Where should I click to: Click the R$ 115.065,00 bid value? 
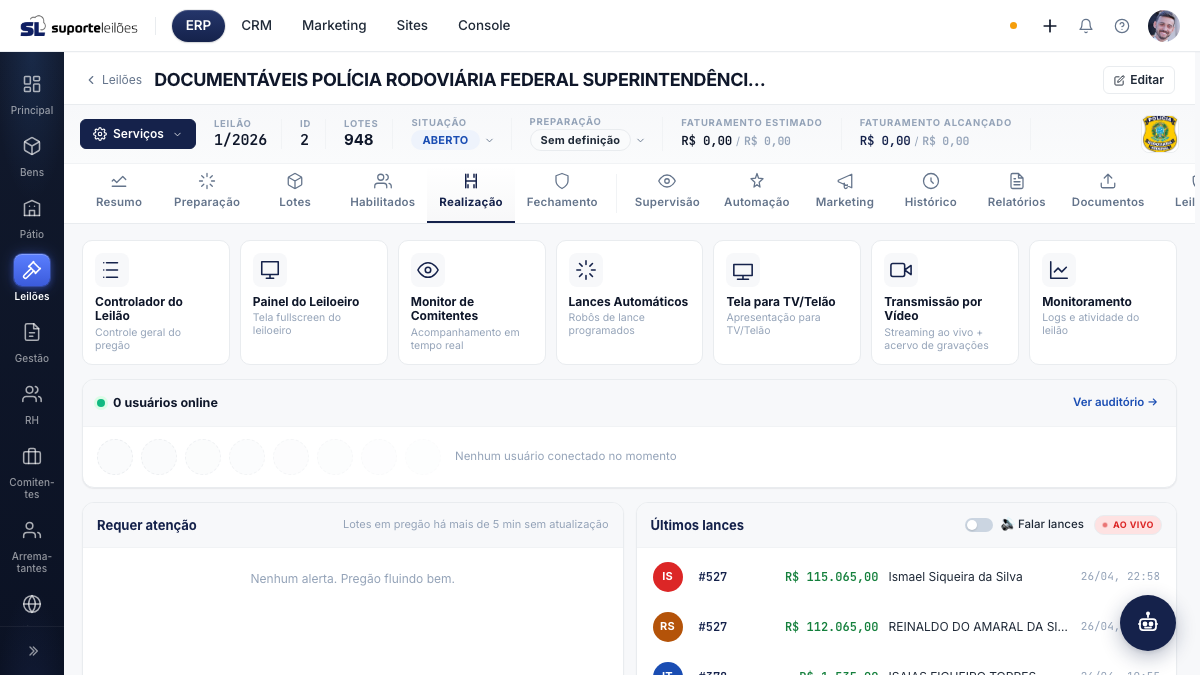pyautogui.click(x=832, y=577)
